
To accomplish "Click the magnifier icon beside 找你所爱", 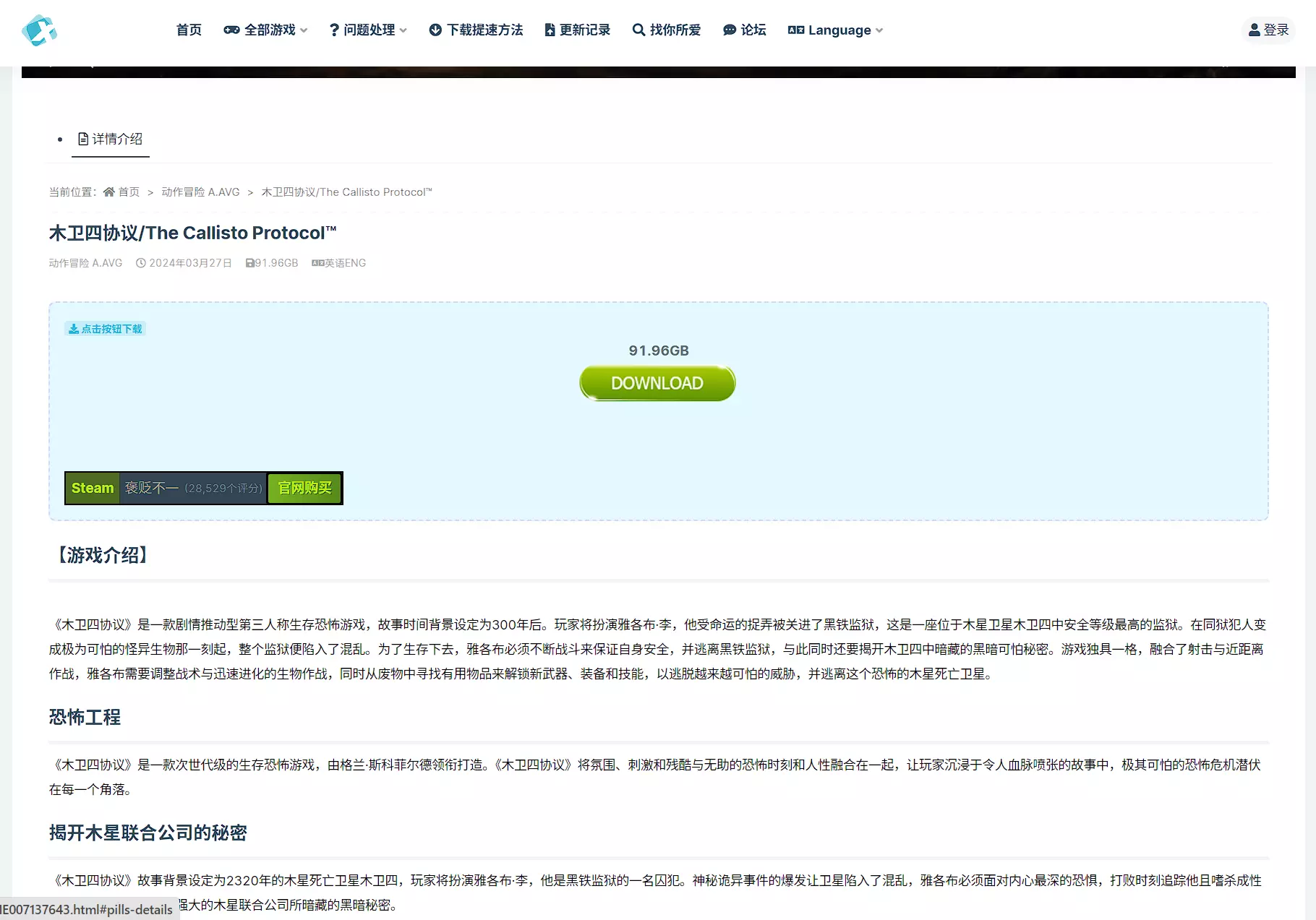I will 638,30.
